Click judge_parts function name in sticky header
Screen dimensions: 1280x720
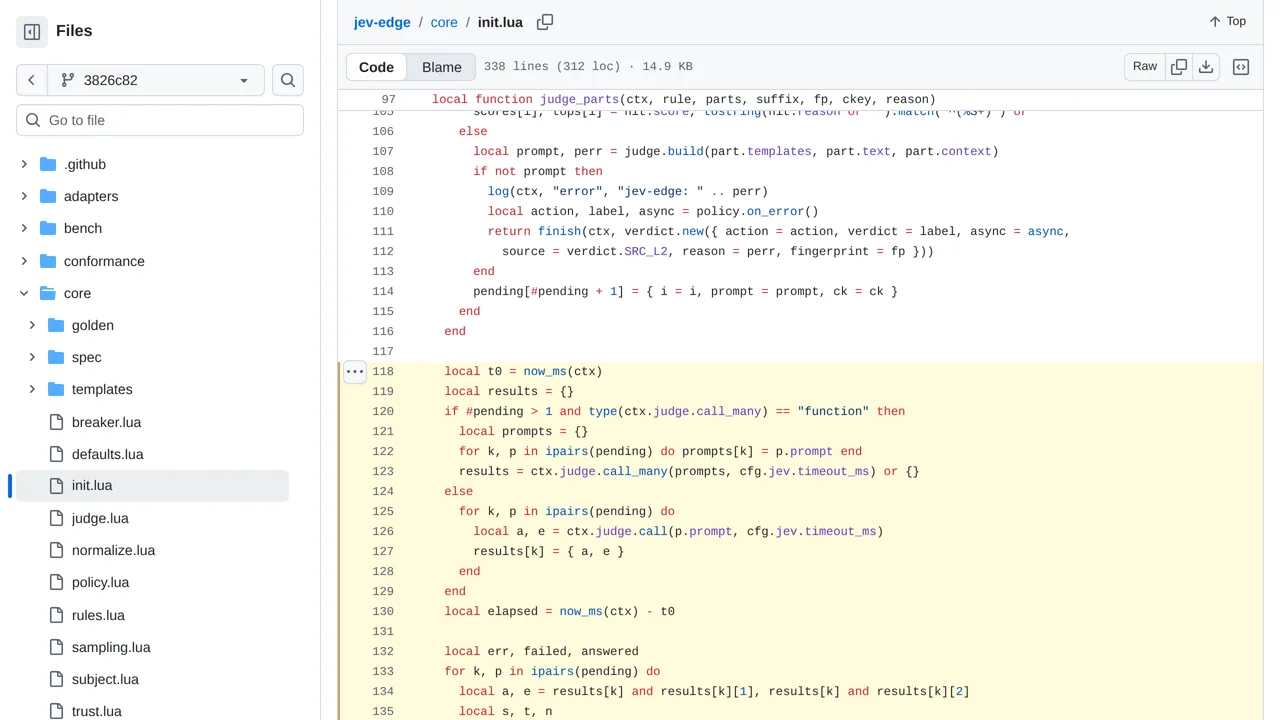click(580, 99)
